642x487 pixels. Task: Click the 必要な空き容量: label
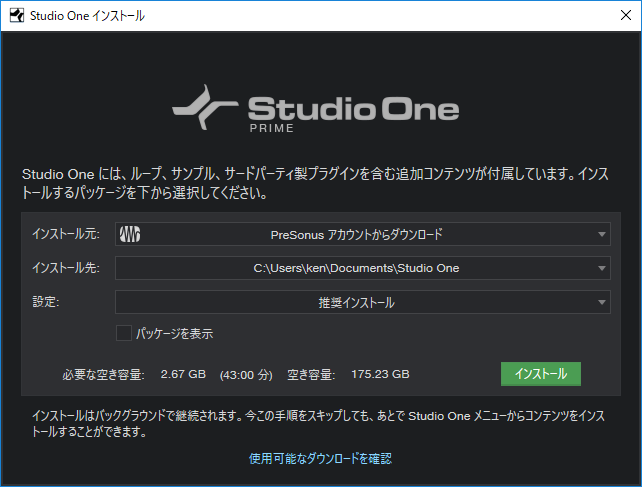103,375
